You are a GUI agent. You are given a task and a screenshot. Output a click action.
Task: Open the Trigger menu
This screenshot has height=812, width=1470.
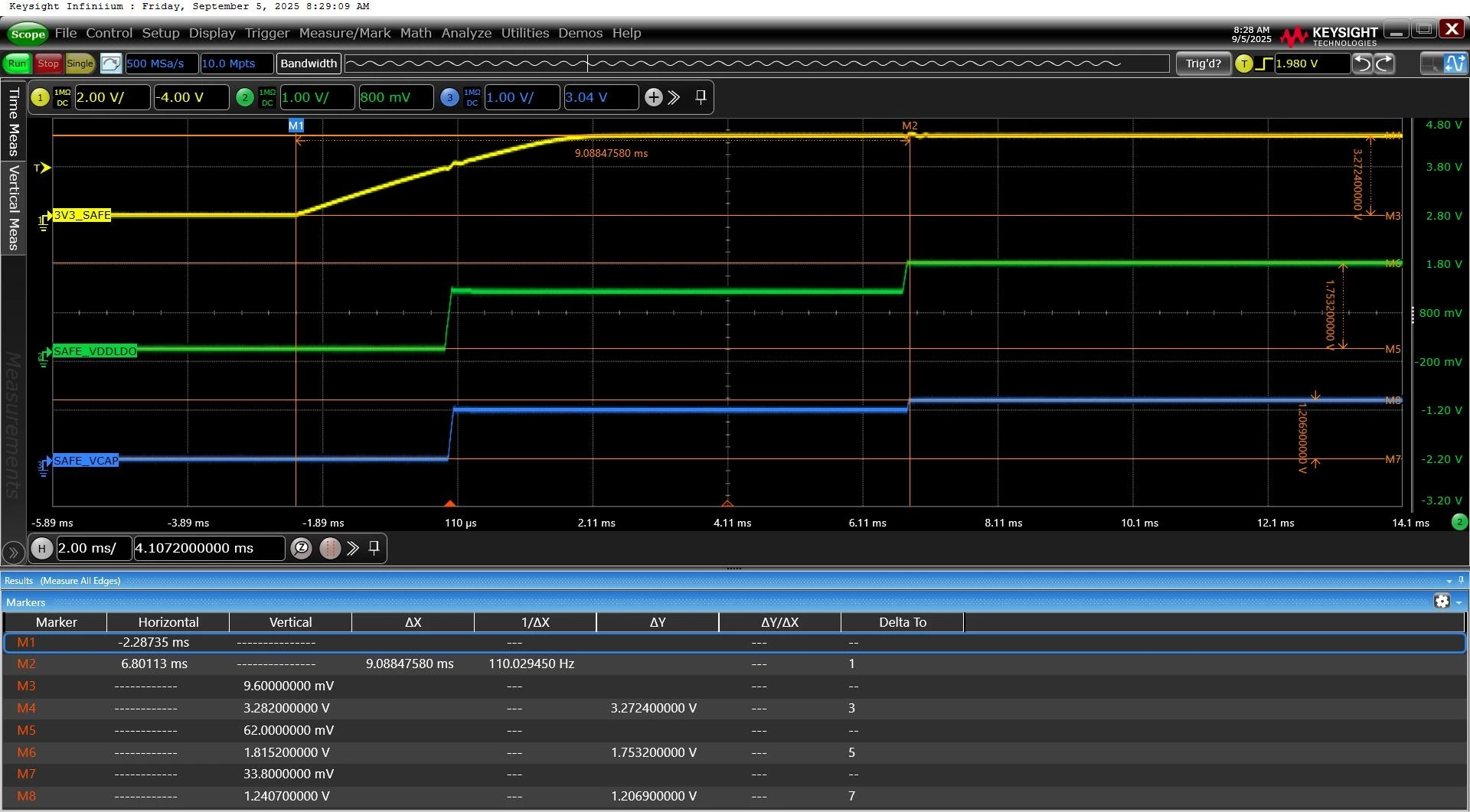point(267,33)
